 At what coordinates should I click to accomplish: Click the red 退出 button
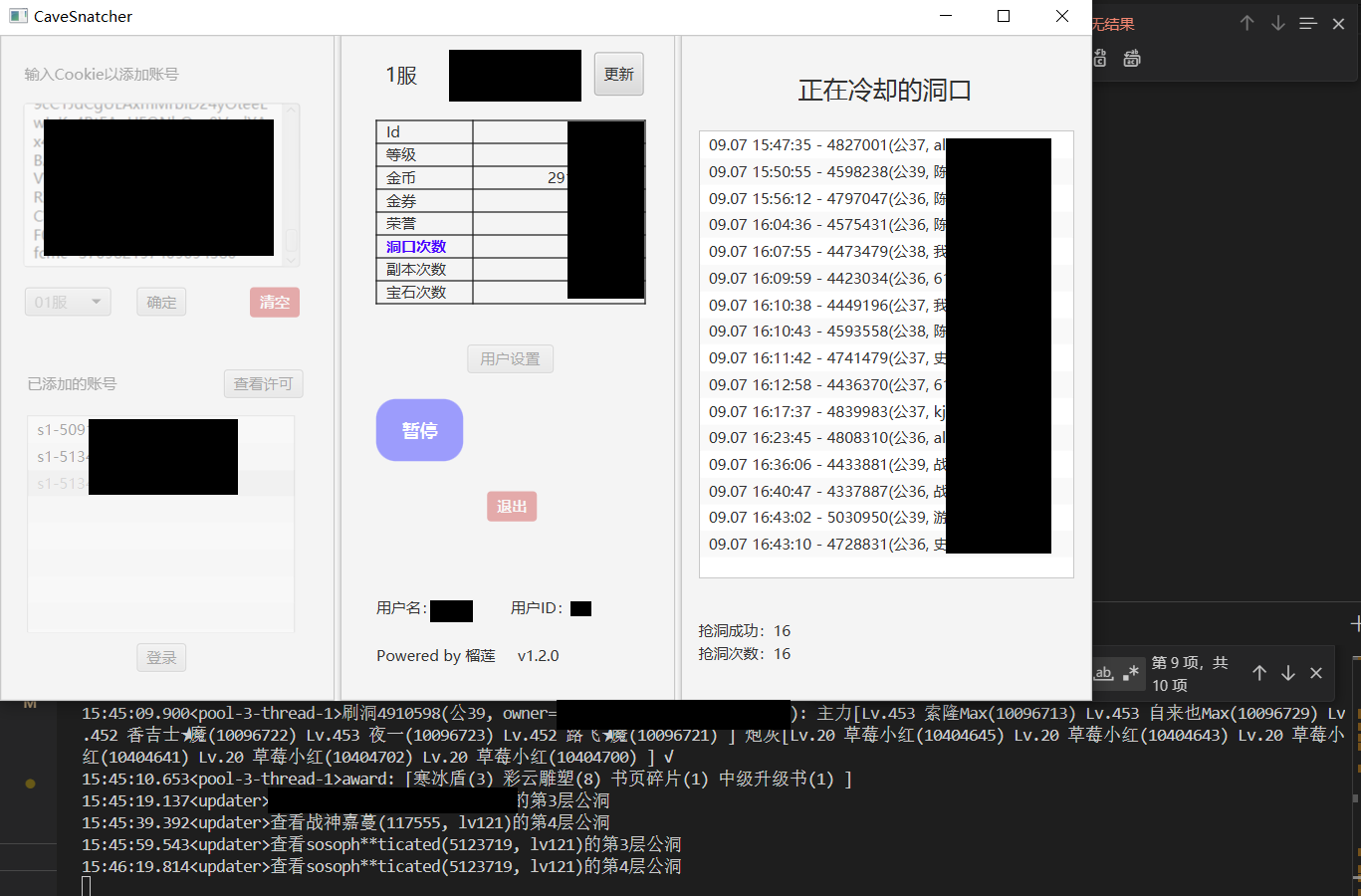click(512, 506)
